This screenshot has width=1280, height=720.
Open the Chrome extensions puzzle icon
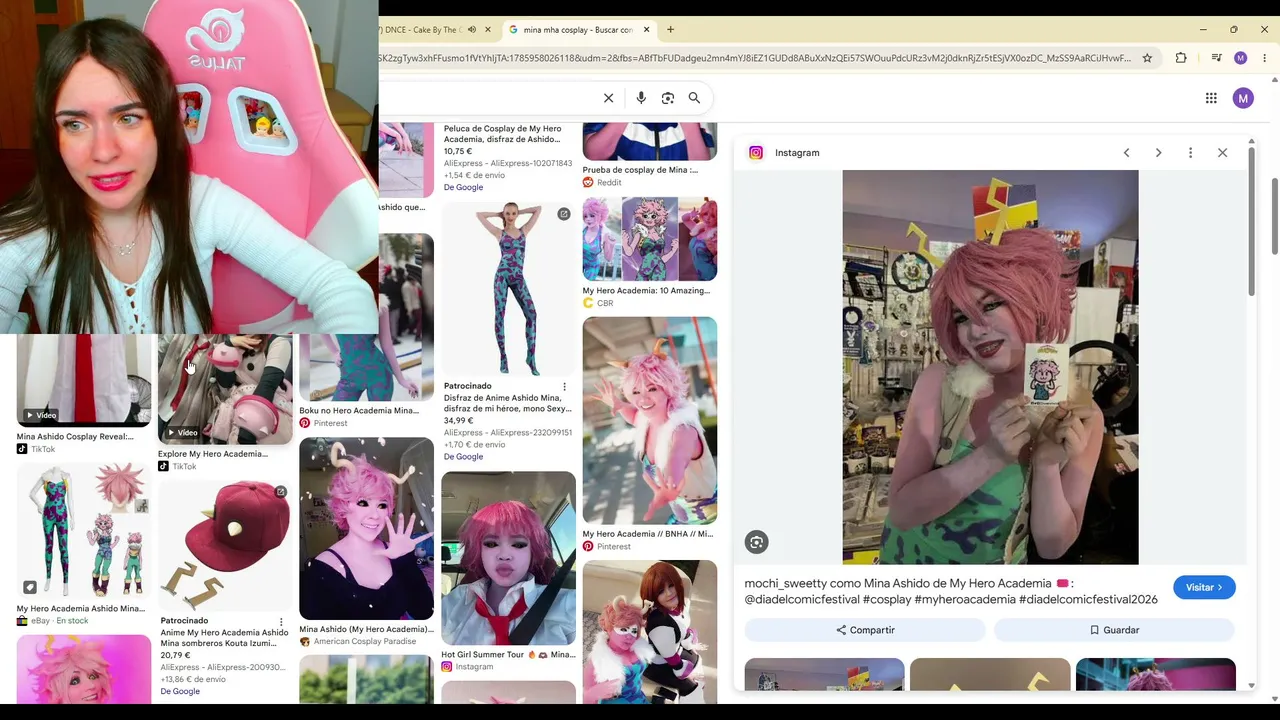tap(1181, 58)
